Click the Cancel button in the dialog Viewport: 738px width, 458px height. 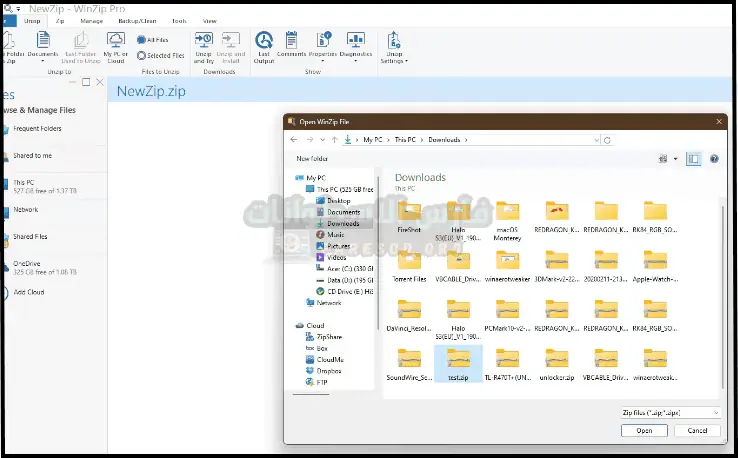[697, 430]
